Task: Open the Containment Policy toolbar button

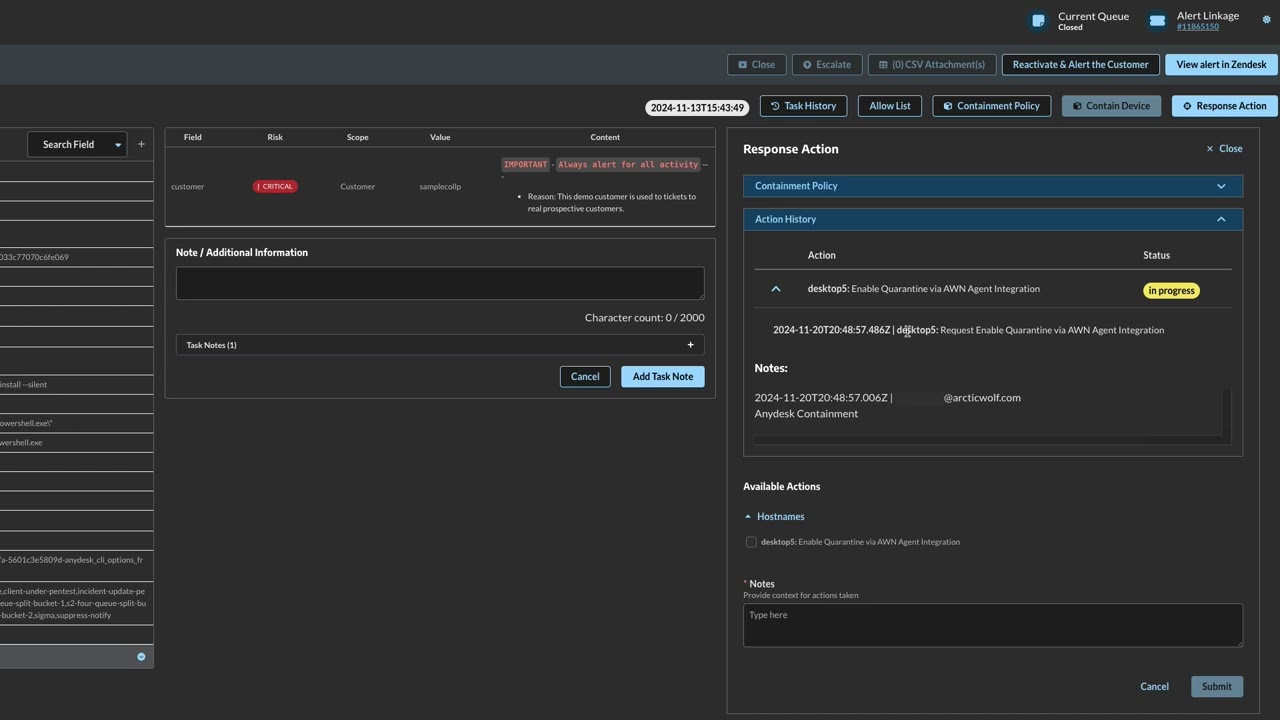Action: coord(991,106)
